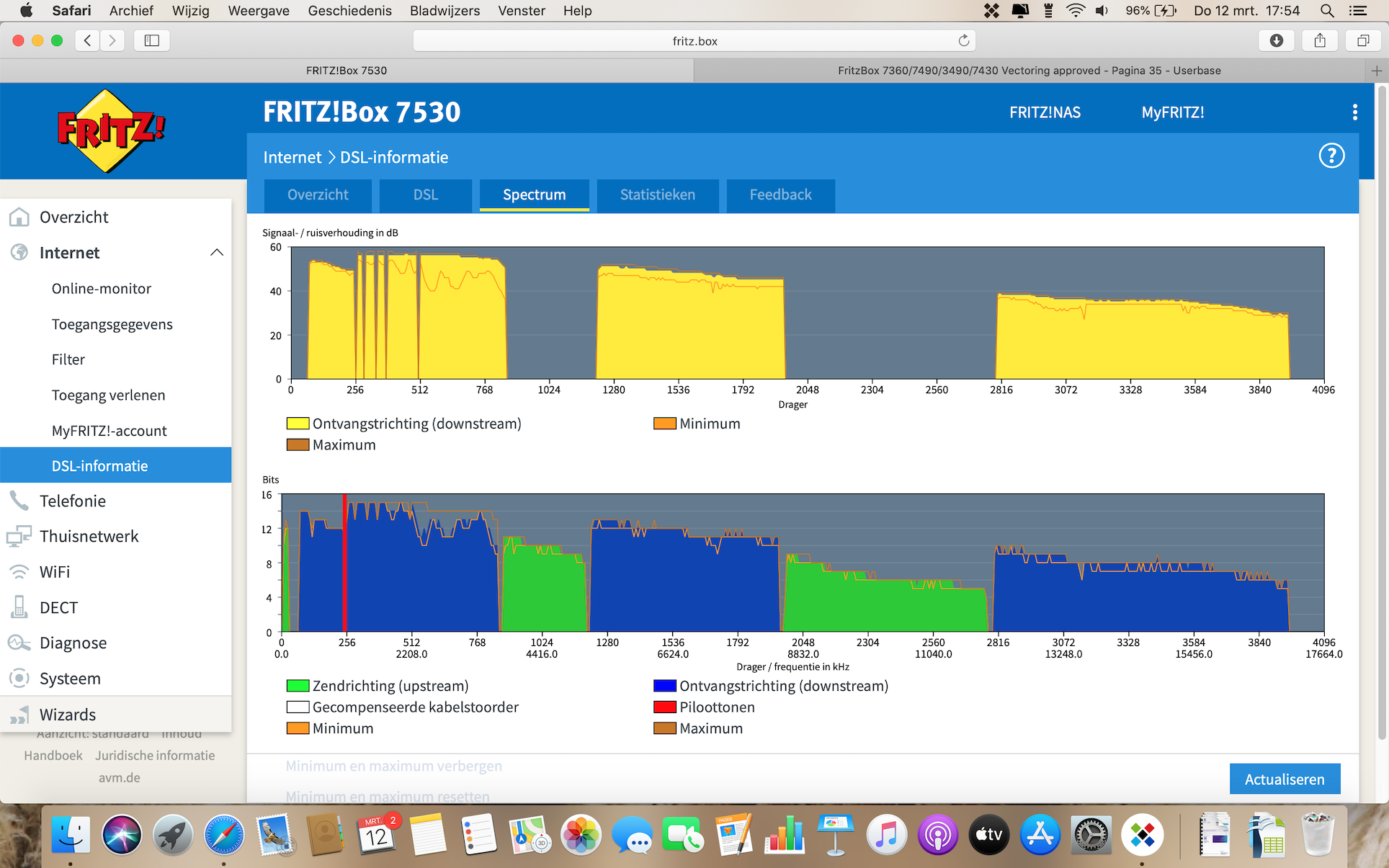Click the Telefonie phone icon

click(19, 501)
